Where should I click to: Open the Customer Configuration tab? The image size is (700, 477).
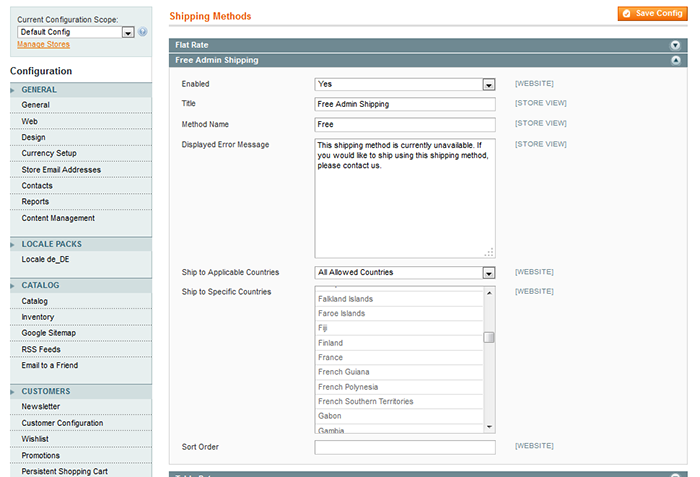tap(81, 423)
